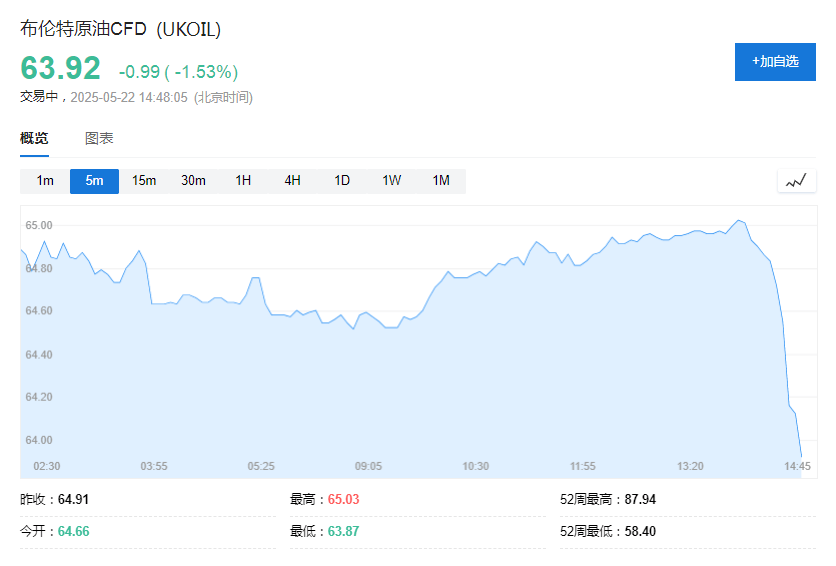Viewport: 836px width, 566px height.
Task: Set chart interval to 30m
Action: coord(193,181)
